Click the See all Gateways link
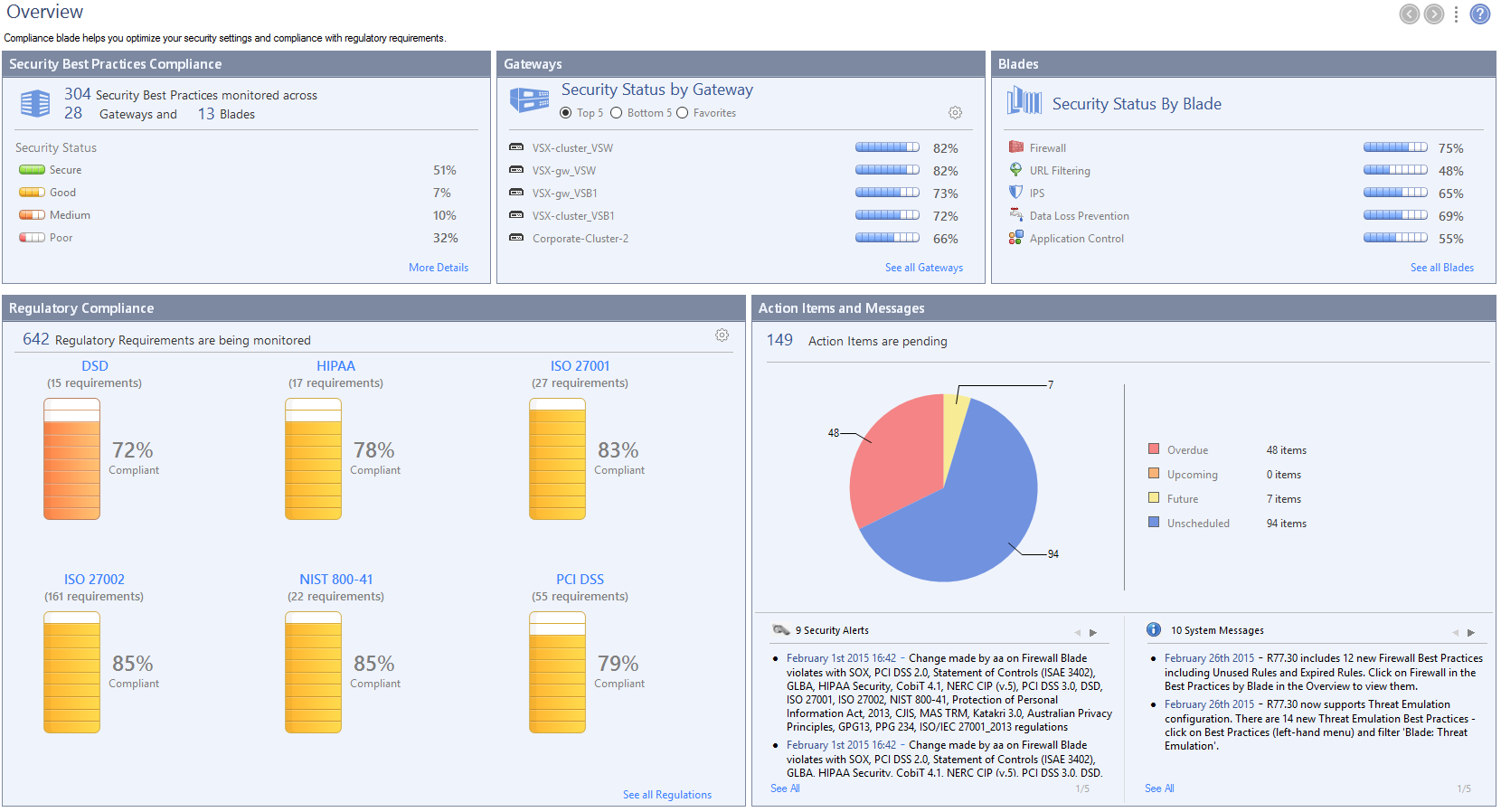Screen dimensions: 1501x812 pyautogui.click(x=924, y=268)
